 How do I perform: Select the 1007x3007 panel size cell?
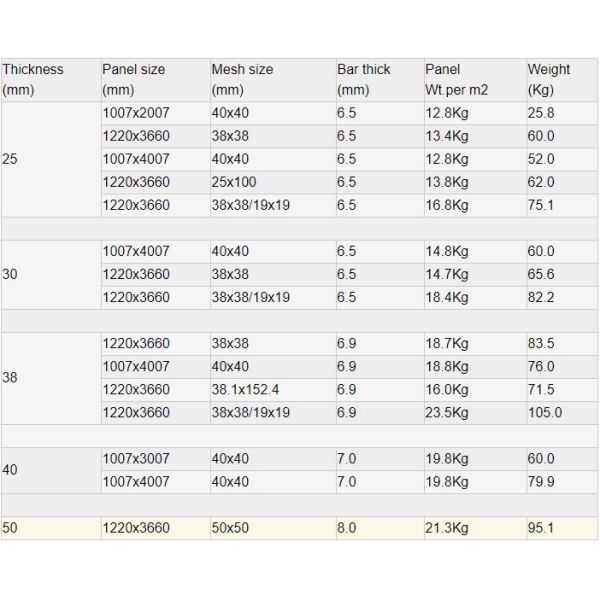pos(136,458)
